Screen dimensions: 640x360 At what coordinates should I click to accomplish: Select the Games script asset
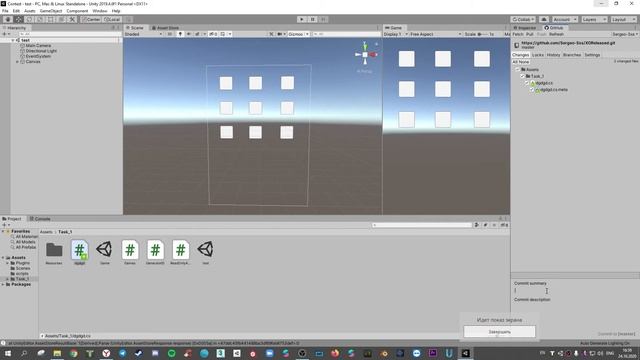pos(130,253)
